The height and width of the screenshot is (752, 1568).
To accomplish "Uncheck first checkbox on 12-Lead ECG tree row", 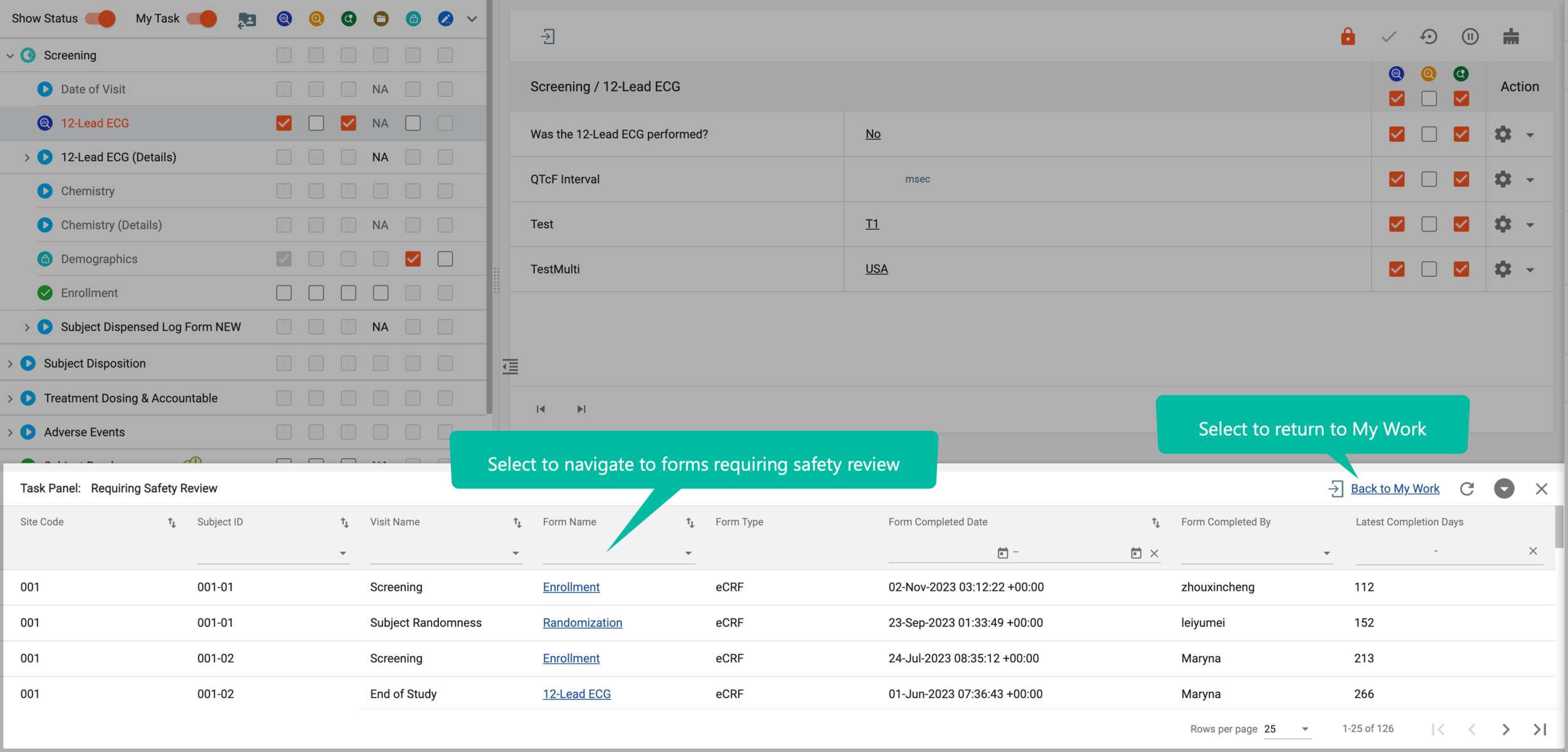I will click(x=284, y=123).
